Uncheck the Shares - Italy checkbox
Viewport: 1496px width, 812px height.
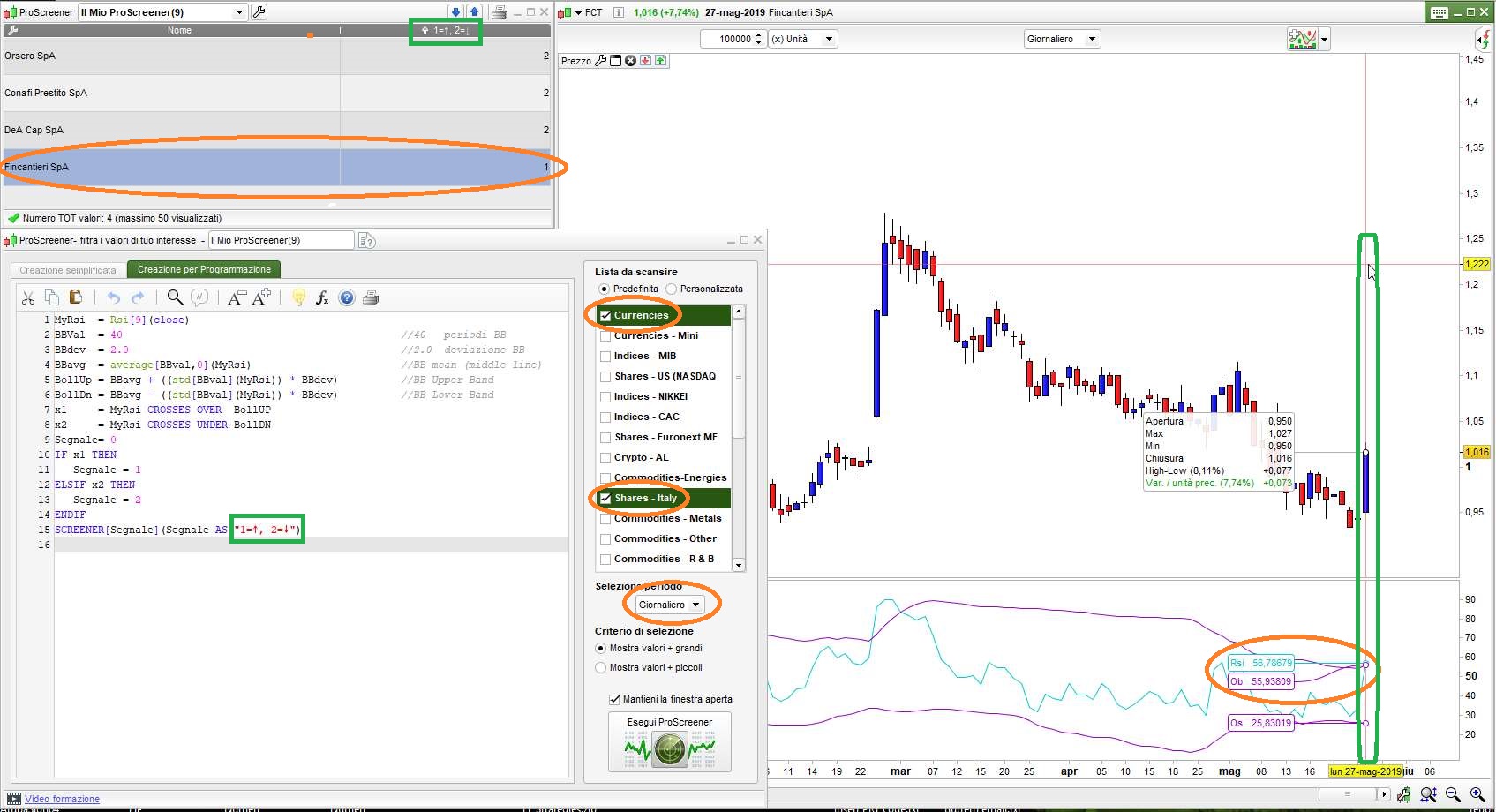click(605, 498)
